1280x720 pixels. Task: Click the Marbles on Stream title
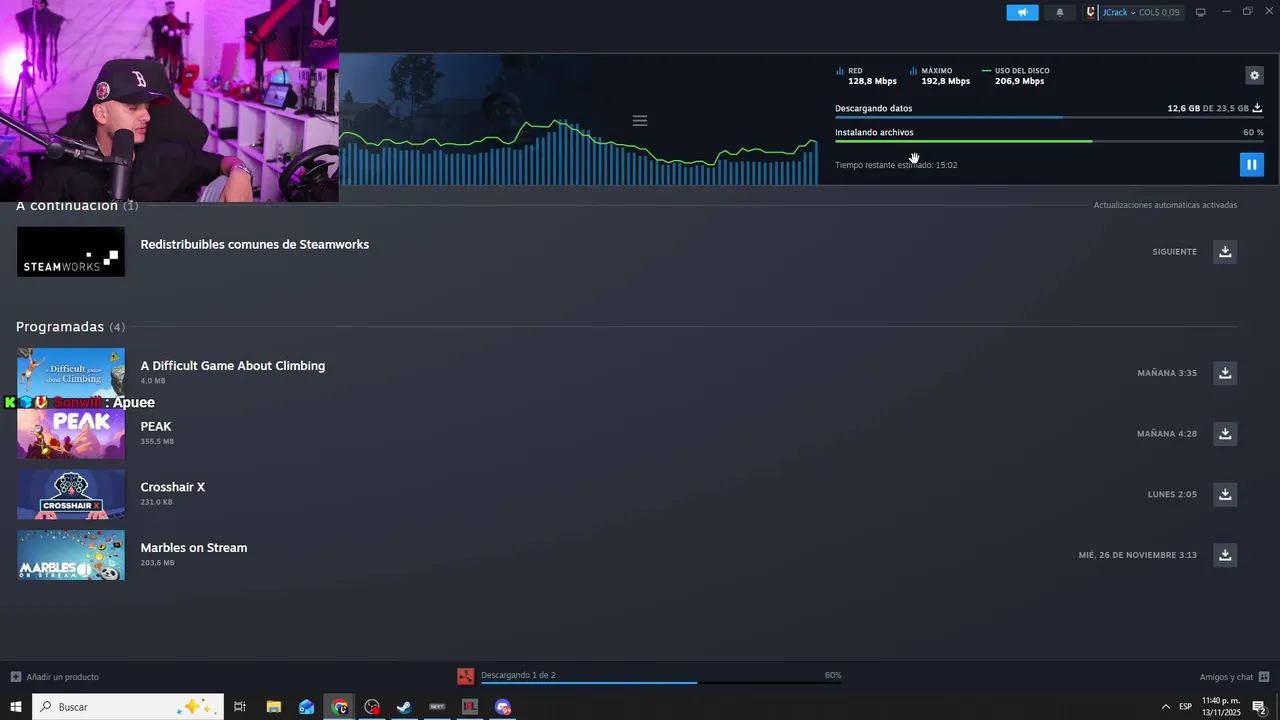193,547
